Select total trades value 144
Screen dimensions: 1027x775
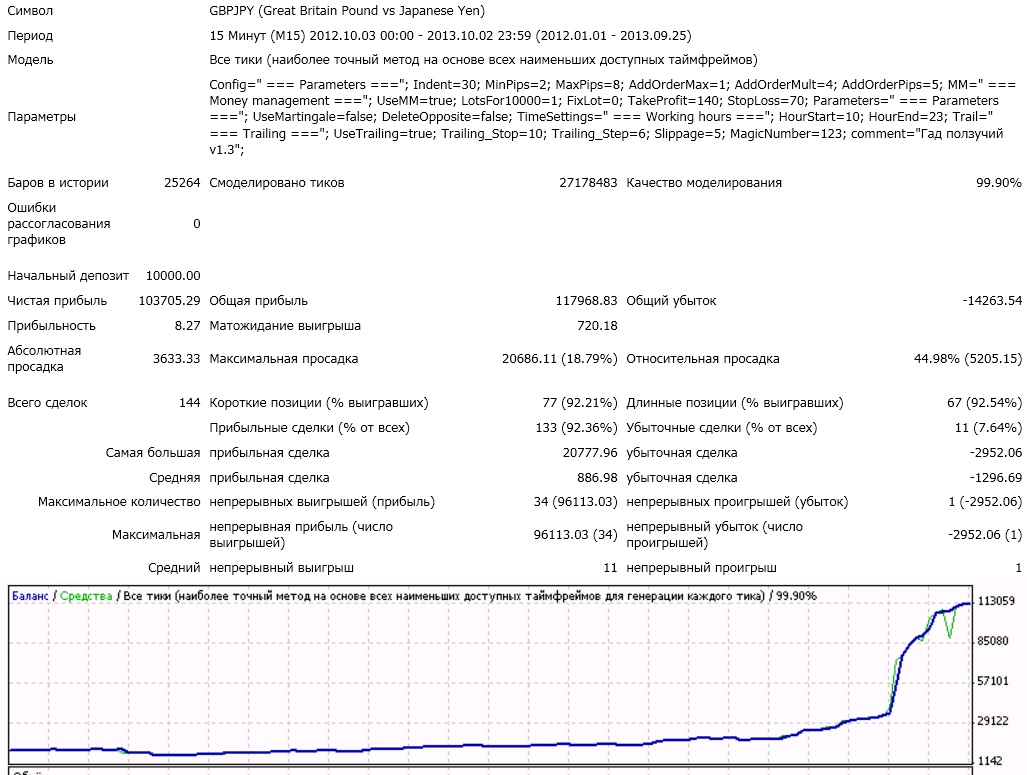coord(189,403)
